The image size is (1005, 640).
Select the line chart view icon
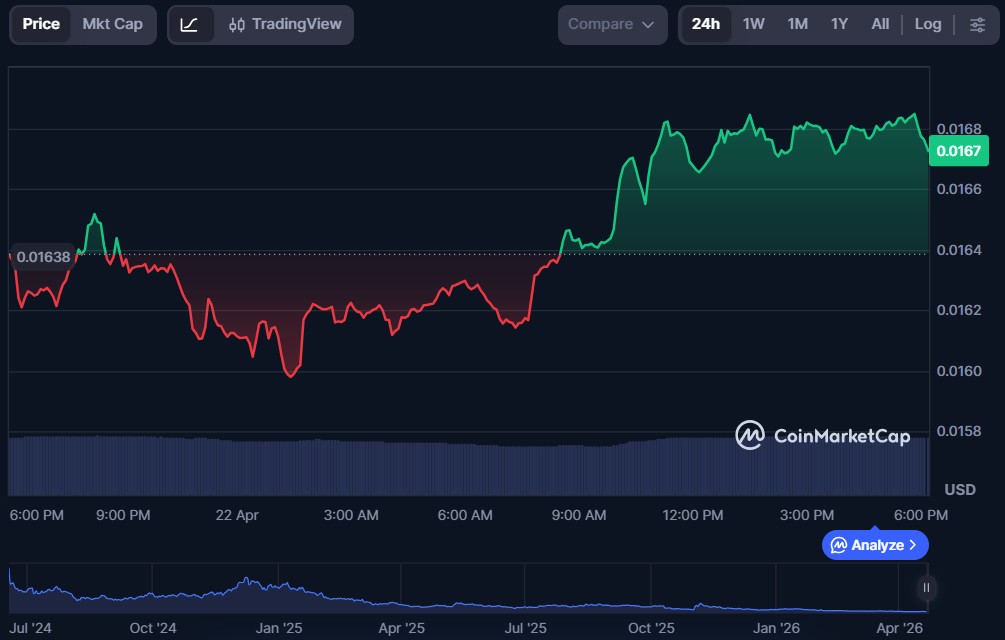[x=189, y=24]
